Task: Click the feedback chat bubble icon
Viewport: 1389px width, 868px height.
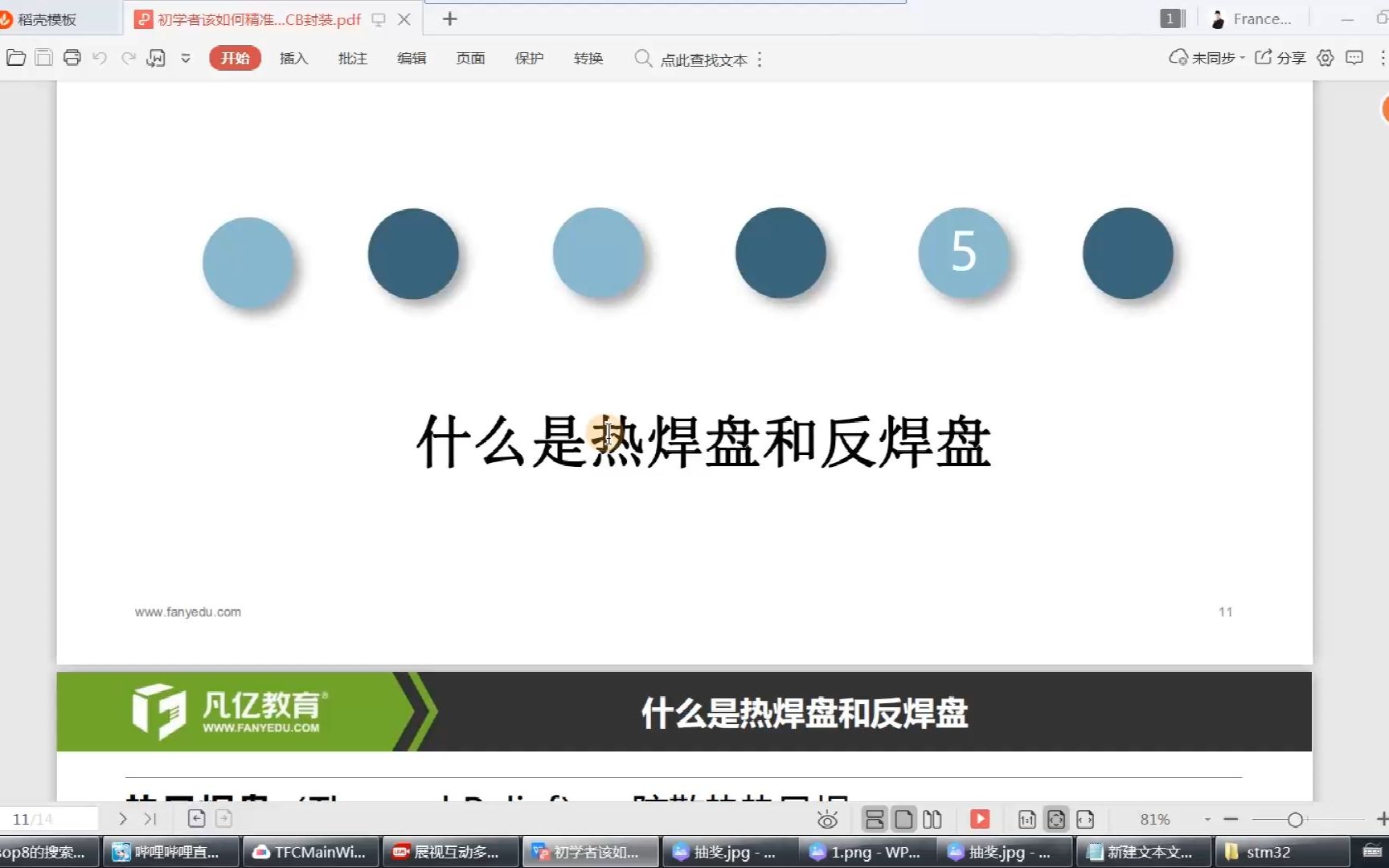Action: tap(1354, 58)
